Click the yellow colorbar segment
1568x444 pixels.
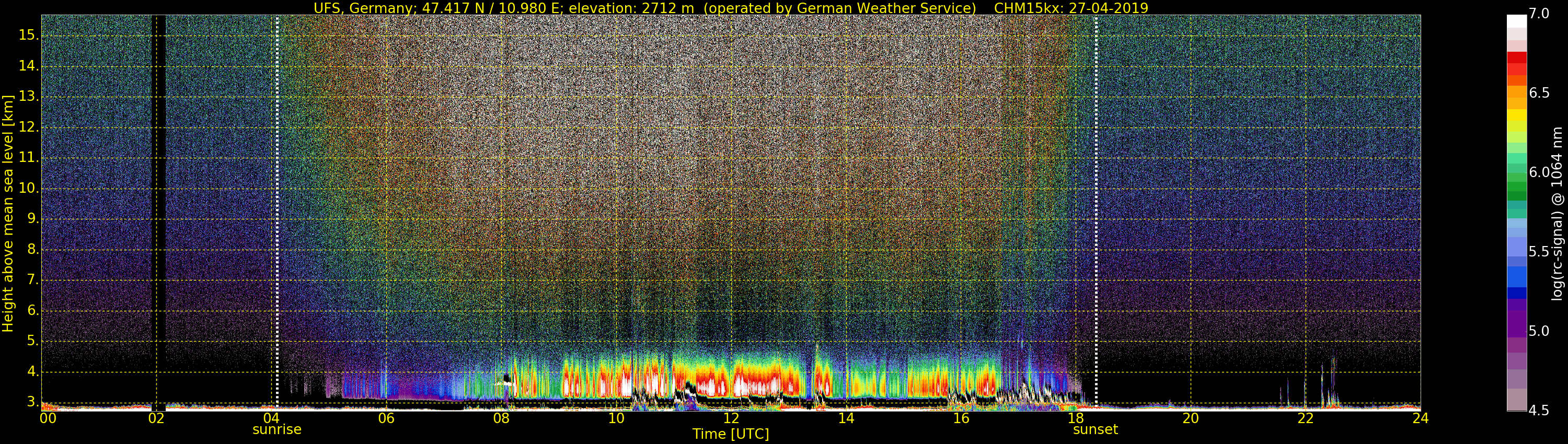(x=1516, y=115)
